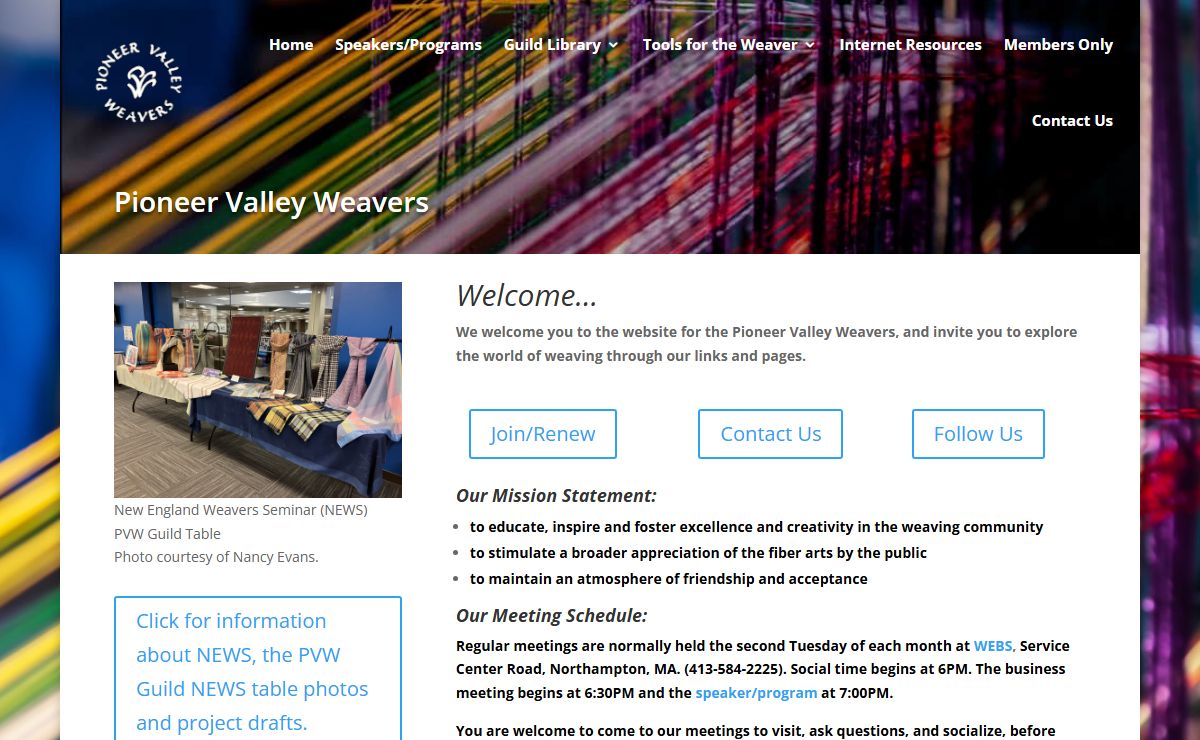Click the outlined Contact Us button
The height and width of the screenshot is (740, 1200).
770,434
